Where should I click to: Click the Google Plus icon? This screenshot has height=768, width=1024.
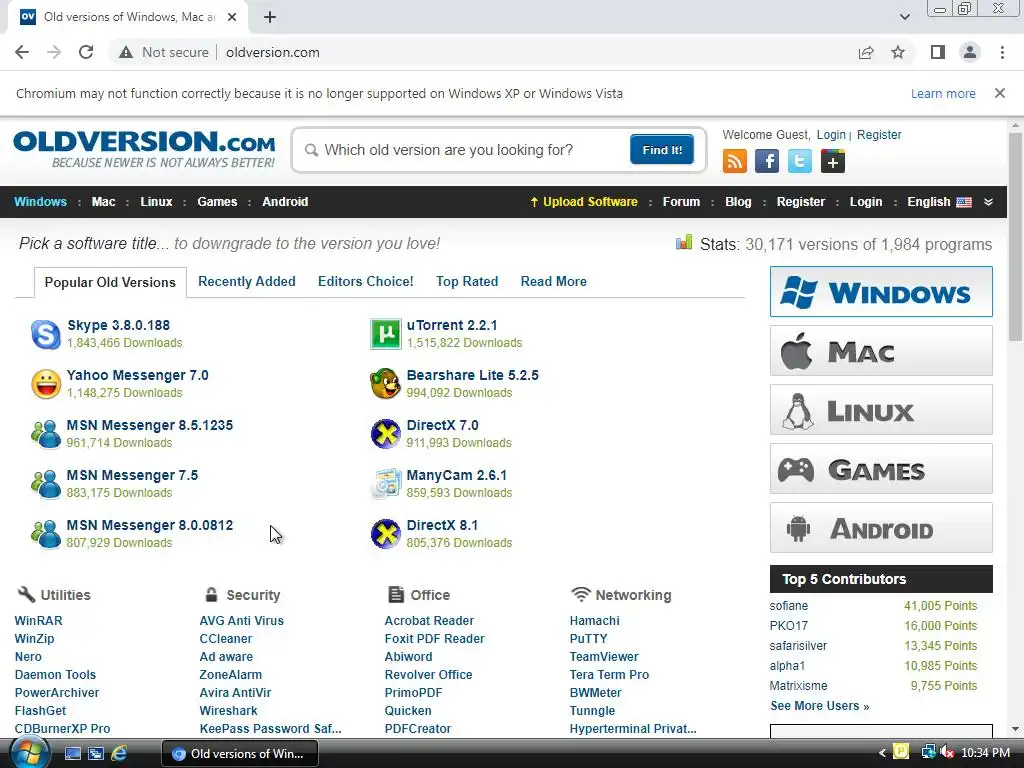point(833,161)
